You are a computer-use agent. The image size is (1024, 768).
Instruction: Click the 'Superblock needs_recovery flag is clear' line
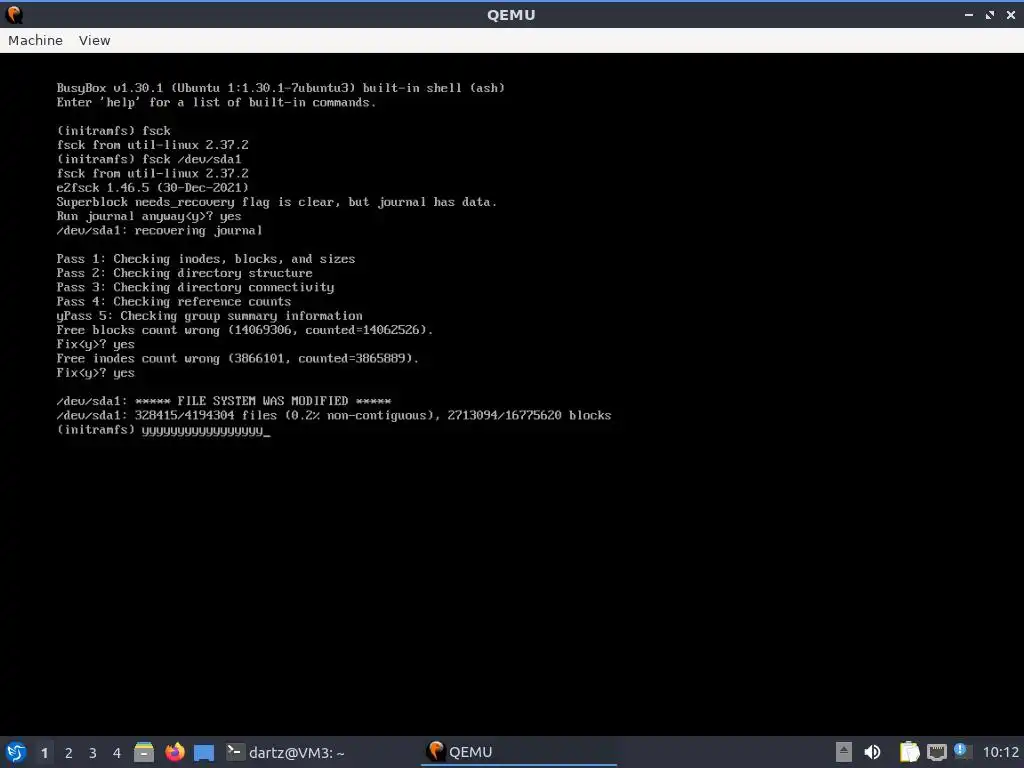[x=276, y=202]
